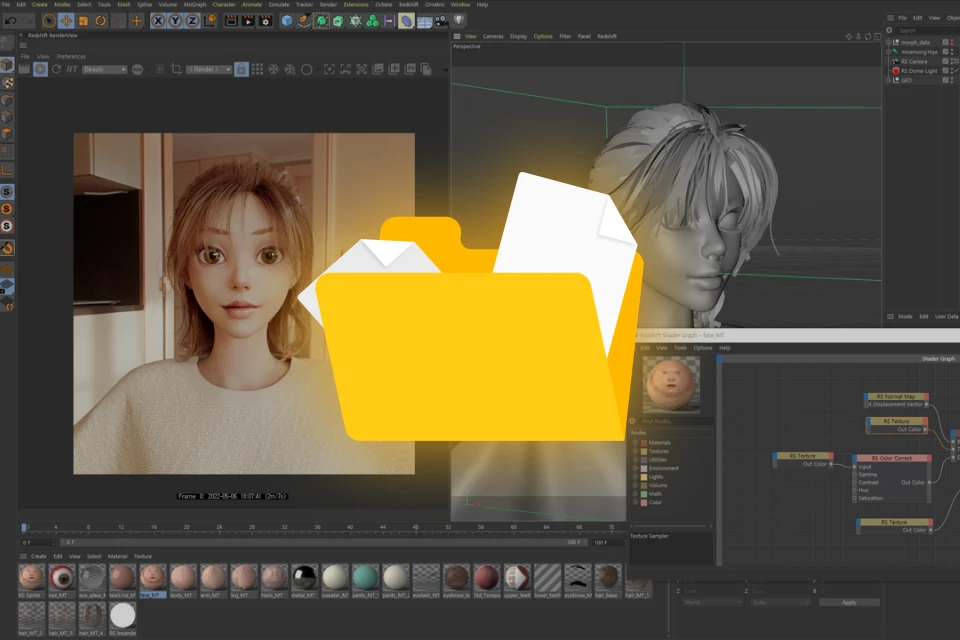Select the Live Selection tool
Screen dimensions: 960x640
(49, 21)
